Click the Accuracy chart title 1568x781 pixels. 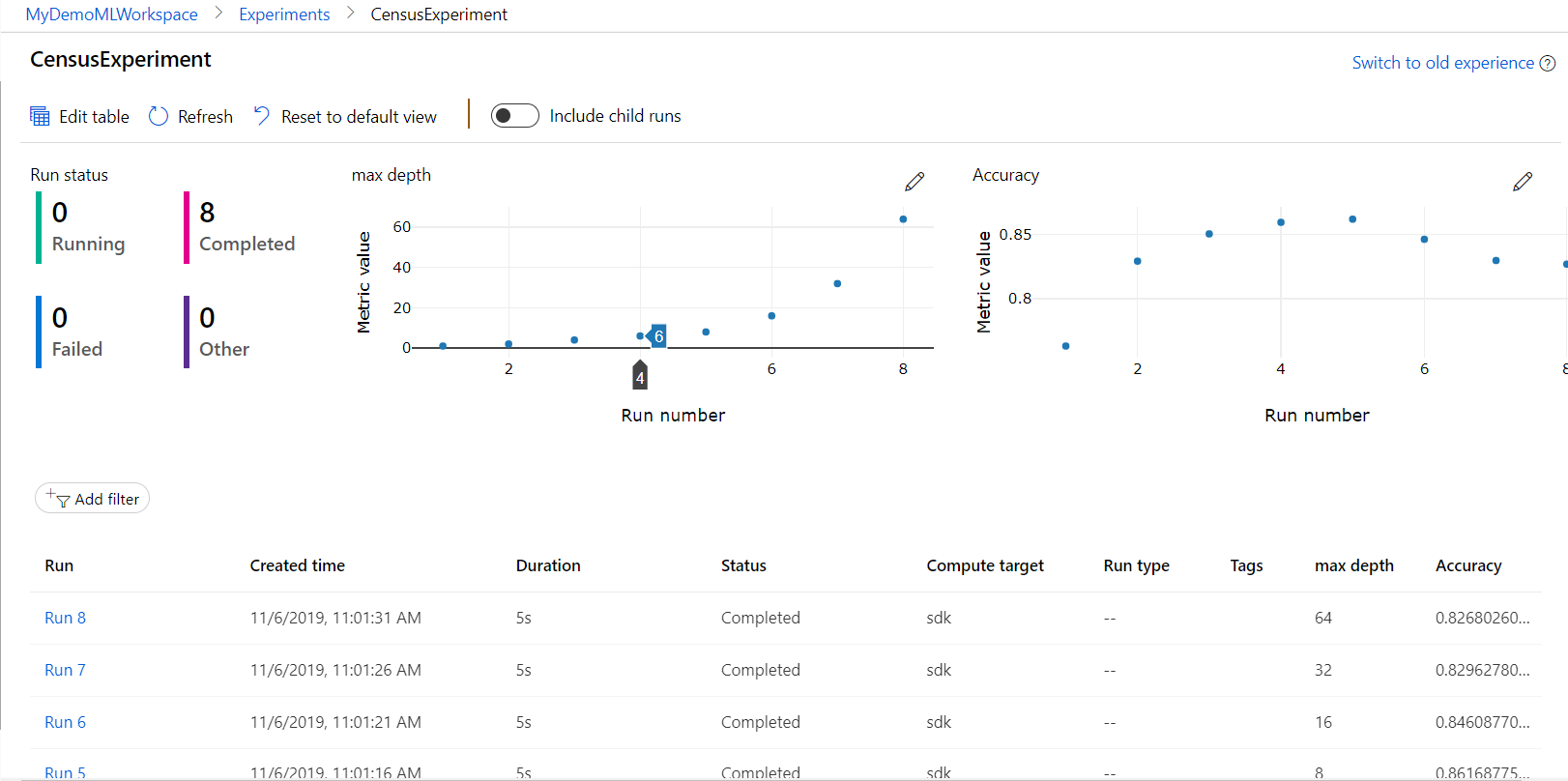coord(1005,175)
